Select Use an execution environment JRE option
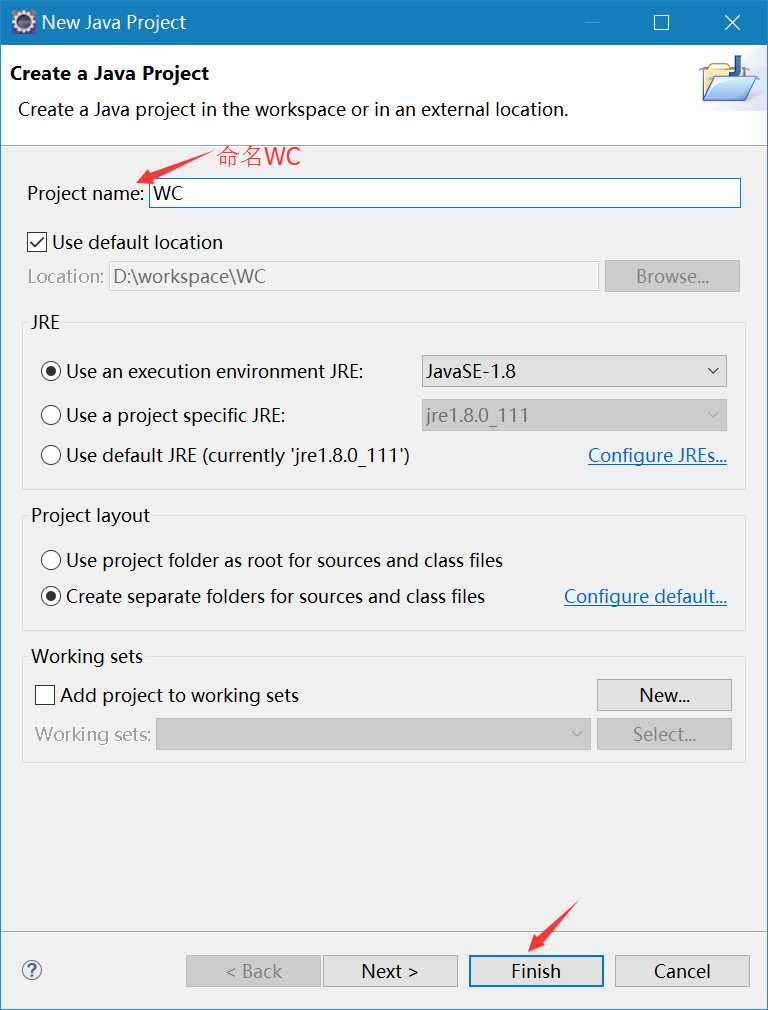768x1010 pixels. (51, 371)
